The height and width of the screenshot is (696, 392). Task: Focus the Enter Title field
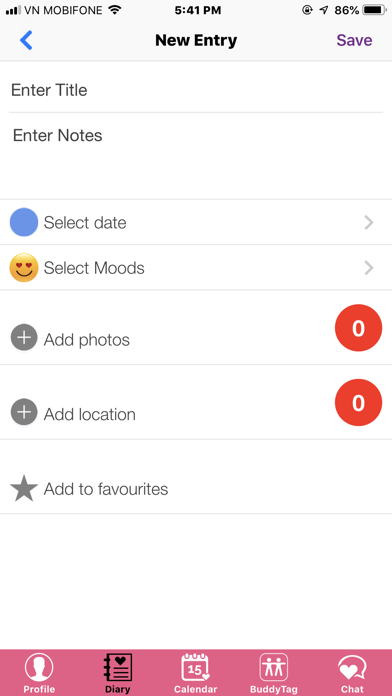pyautogui.click(x=196, y=90)
